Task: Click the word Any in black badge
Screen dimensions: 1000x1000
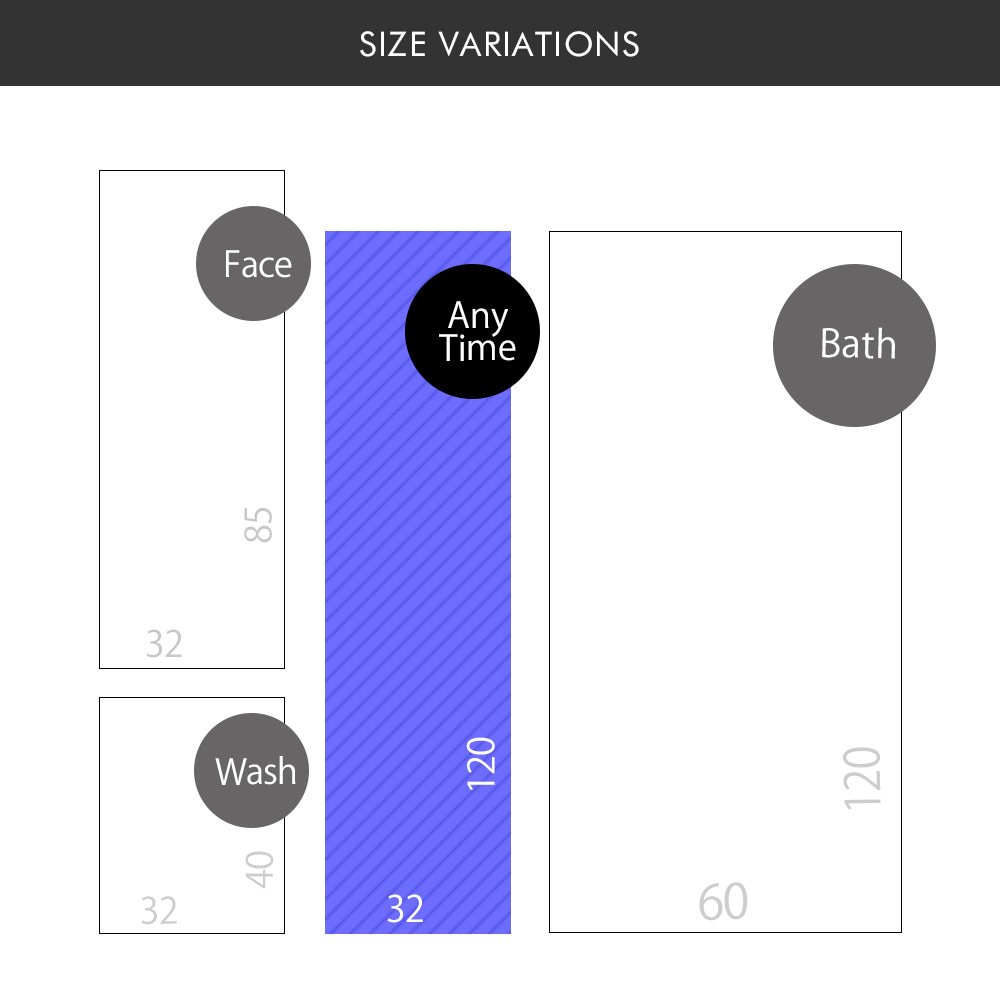Action: pos(478,316)
